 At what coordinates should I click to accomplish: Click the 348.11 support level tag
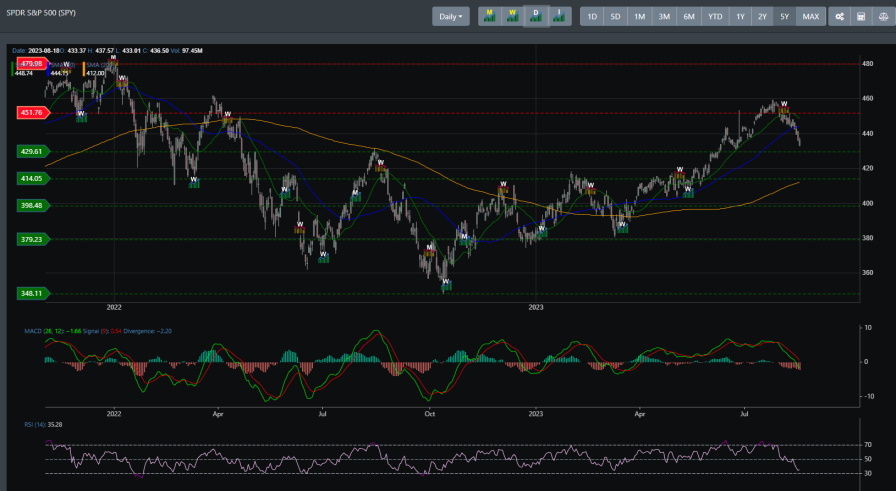[31, 293]
